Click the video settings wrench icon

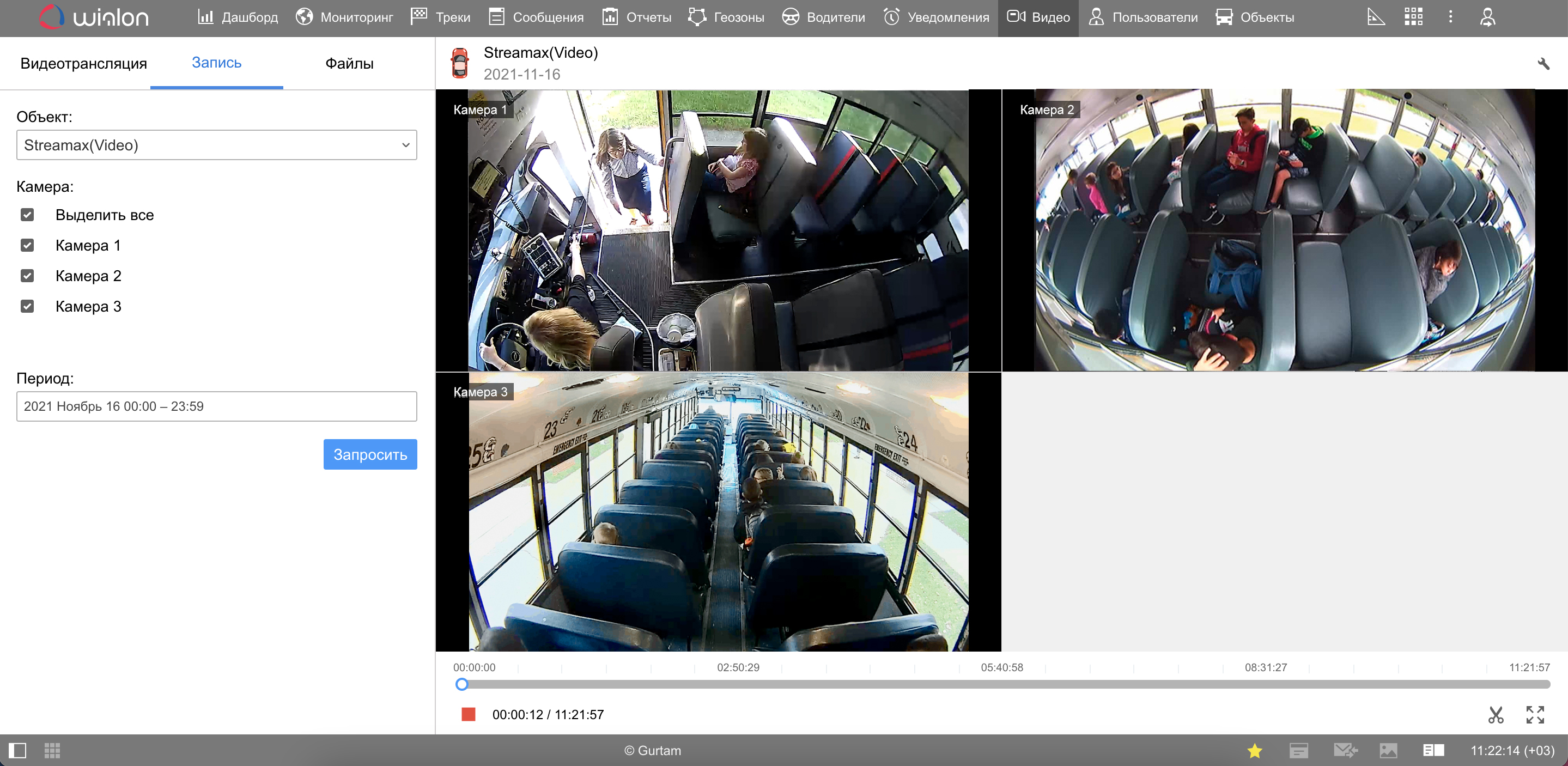click(1544, 63)
